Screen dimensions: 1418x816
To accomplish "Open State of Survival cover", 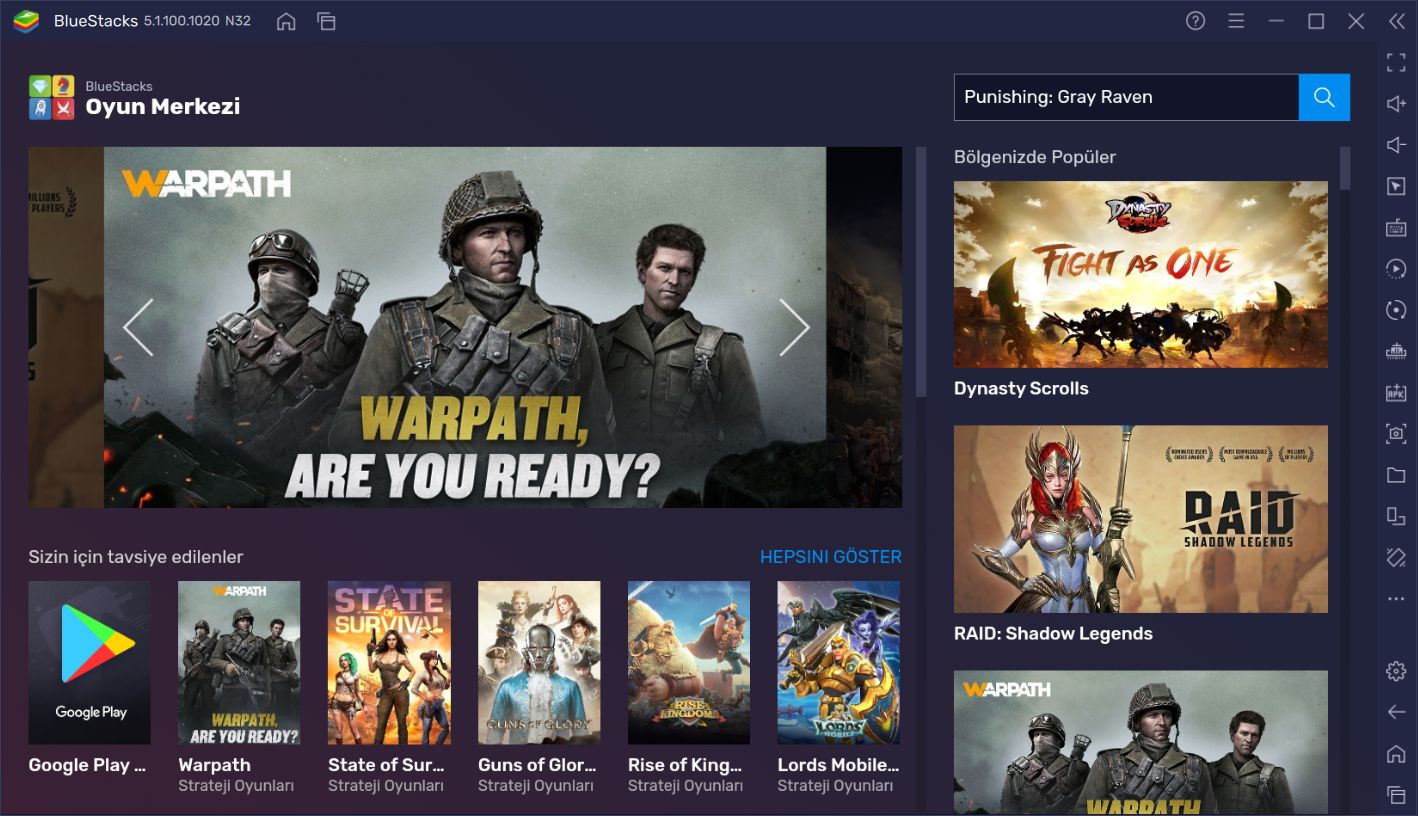I will (389, 663).
